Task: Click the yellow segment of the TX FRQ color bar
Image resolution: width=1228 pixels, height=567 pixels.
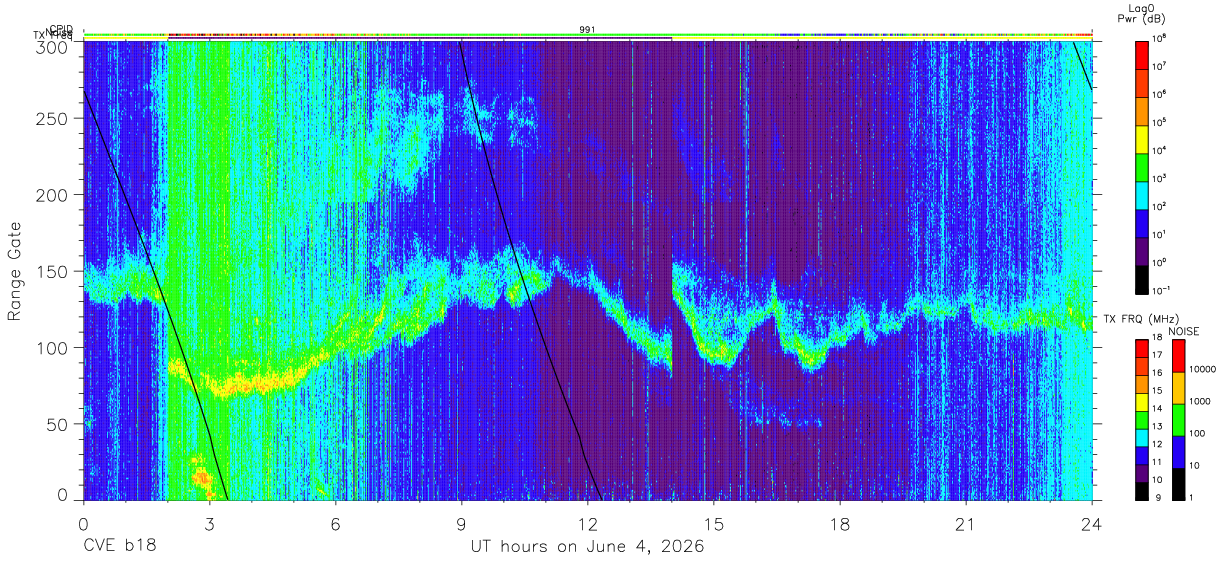Action: click(1141, 401)
